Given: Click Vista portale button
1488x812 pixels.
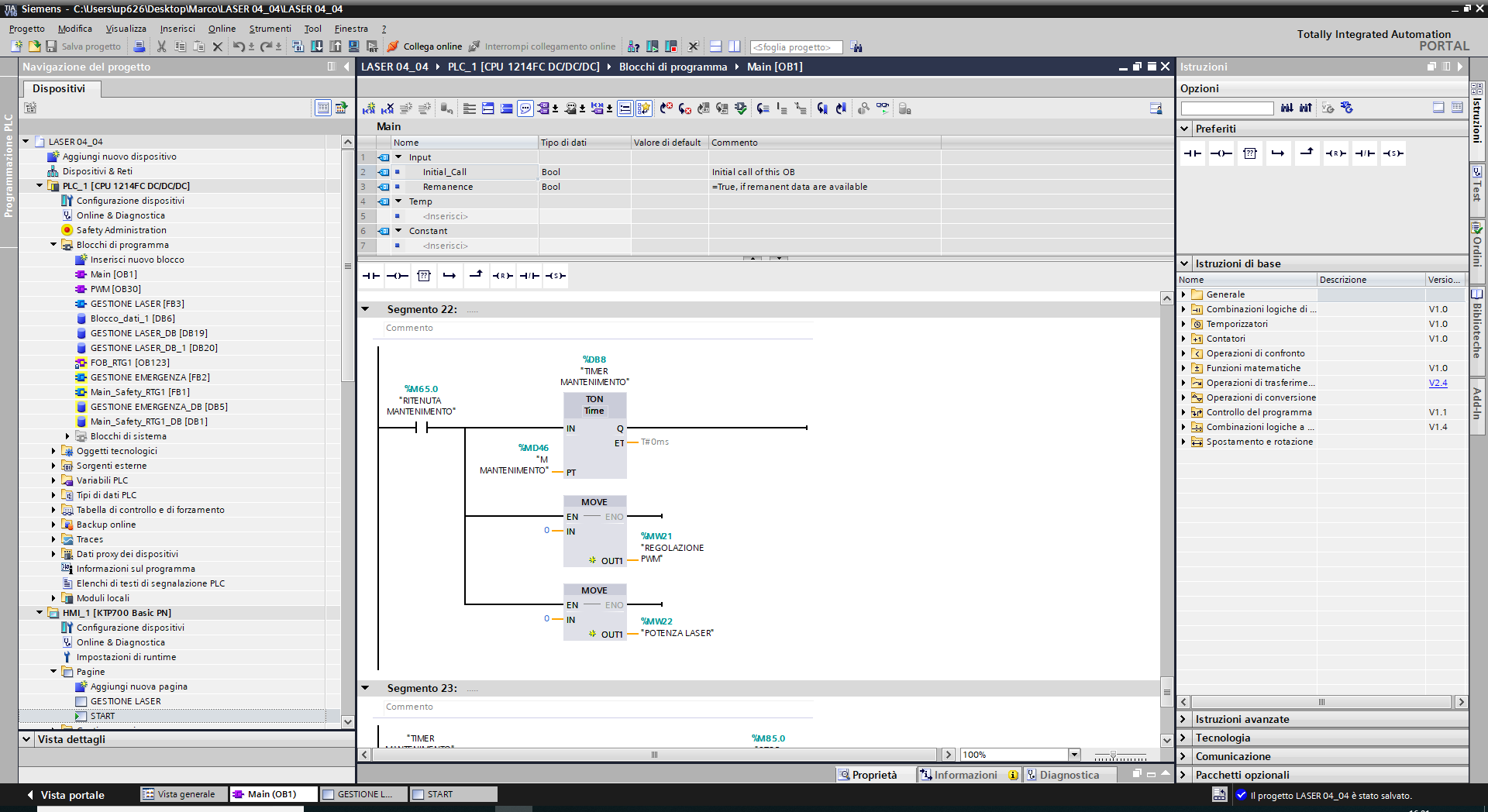Looking at the screenshot, I should 65,795.
